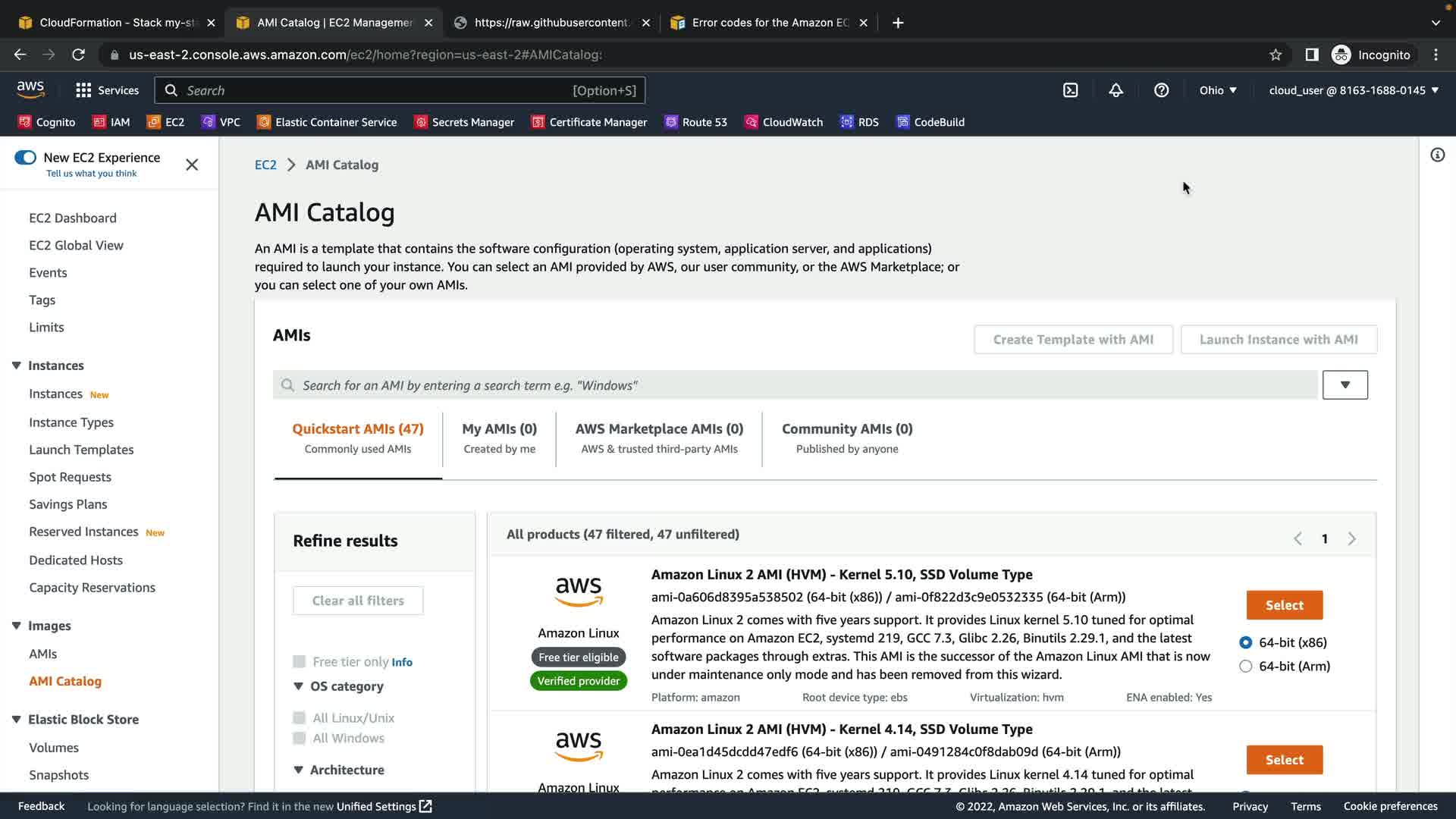Reload the page with refresh icon

click(x=78, y=55)
